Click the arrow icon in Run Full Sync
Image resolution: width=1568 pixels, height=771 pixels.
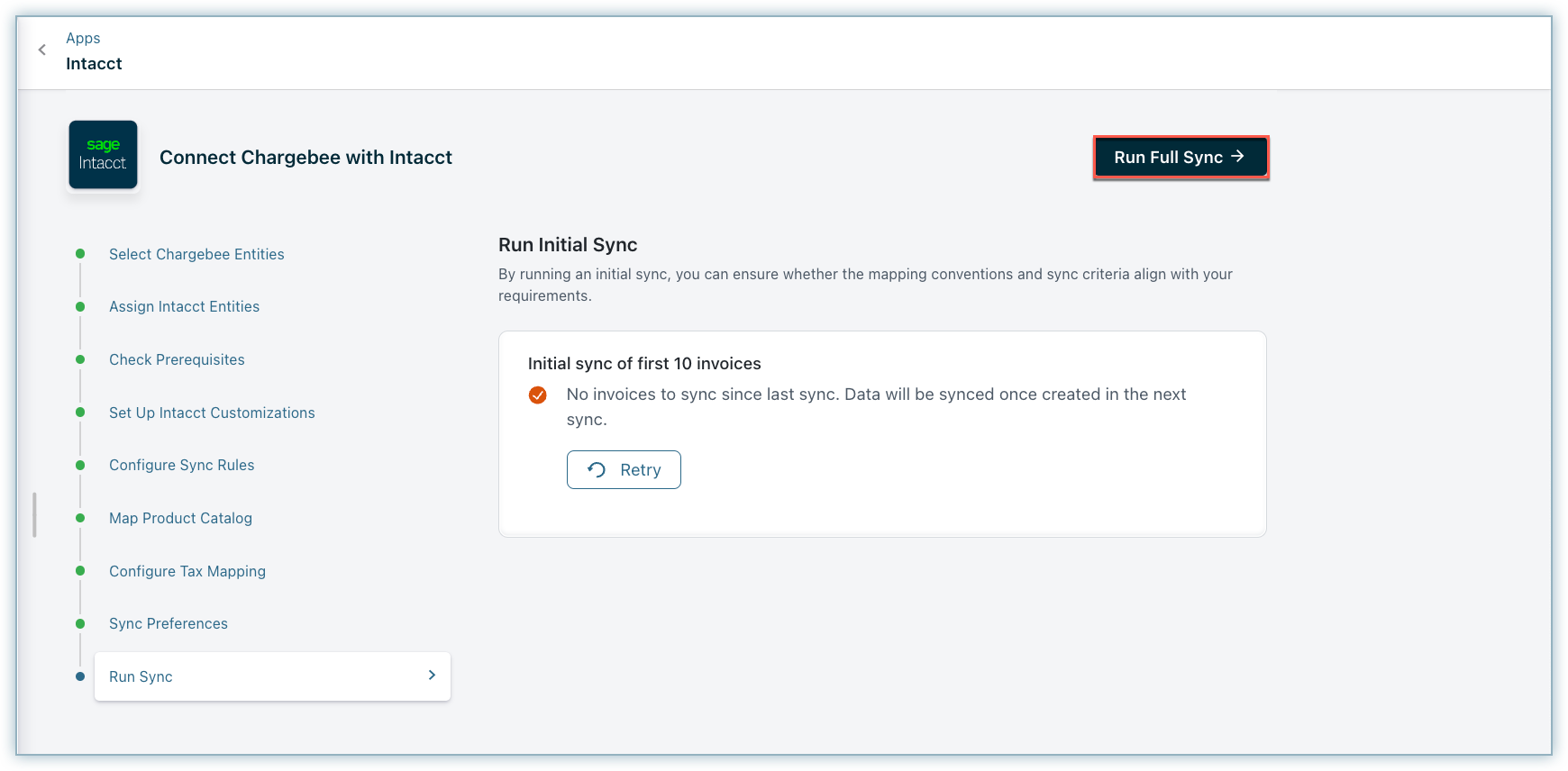coord(1238,157)
